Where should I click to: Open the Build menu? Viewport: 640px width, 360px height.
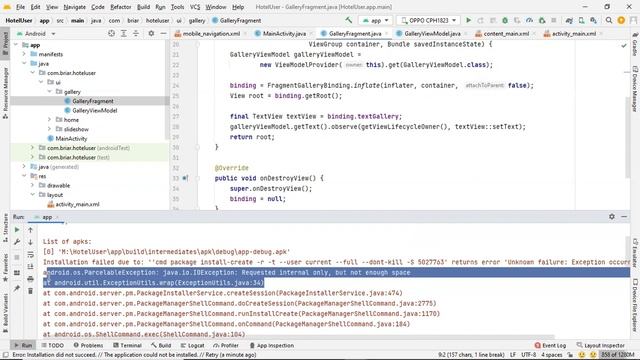[143, 7]
